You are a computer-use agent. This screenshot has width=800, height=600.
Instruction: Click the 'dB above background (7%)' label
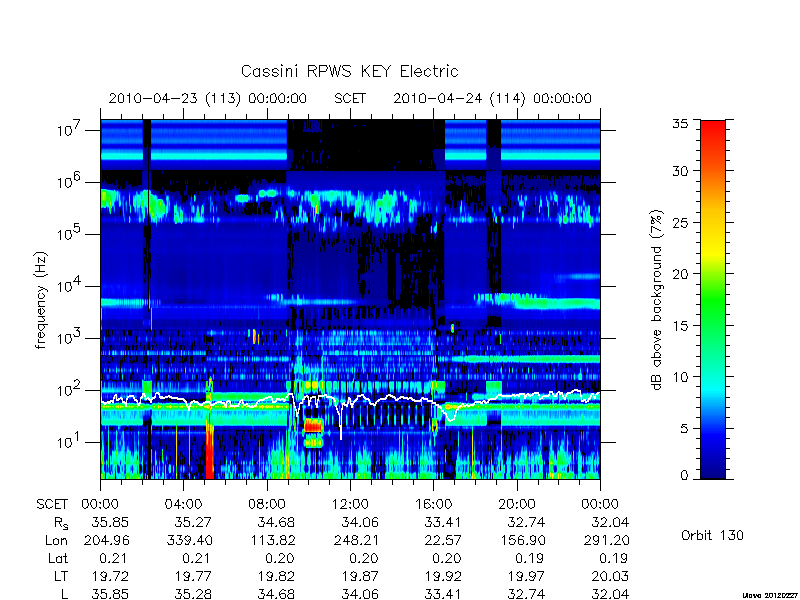coord(657,300)
